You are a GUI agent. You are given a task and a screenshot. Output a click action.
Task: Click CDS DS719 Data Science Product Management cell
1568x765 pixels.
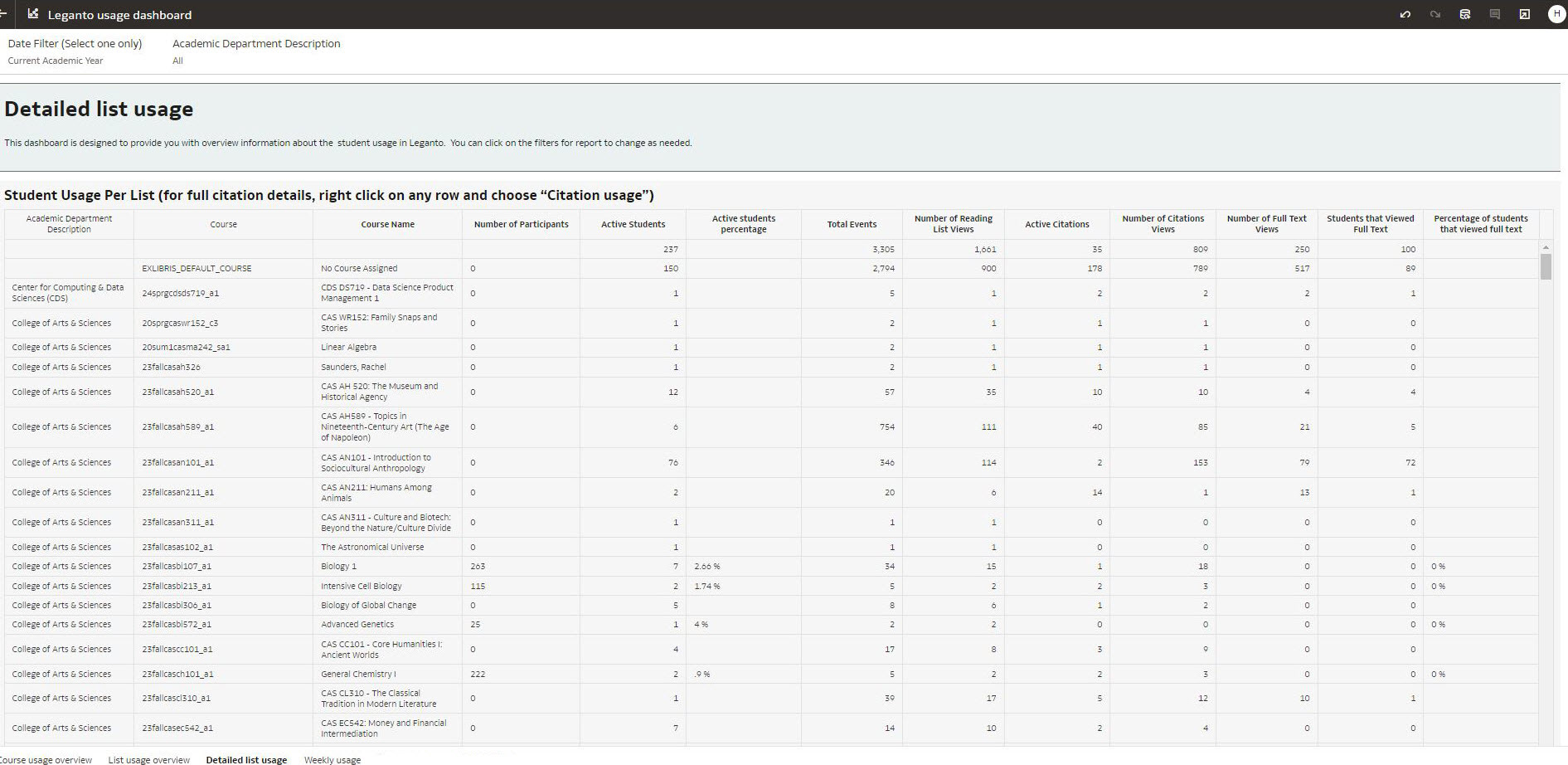(x=387, y=293)
